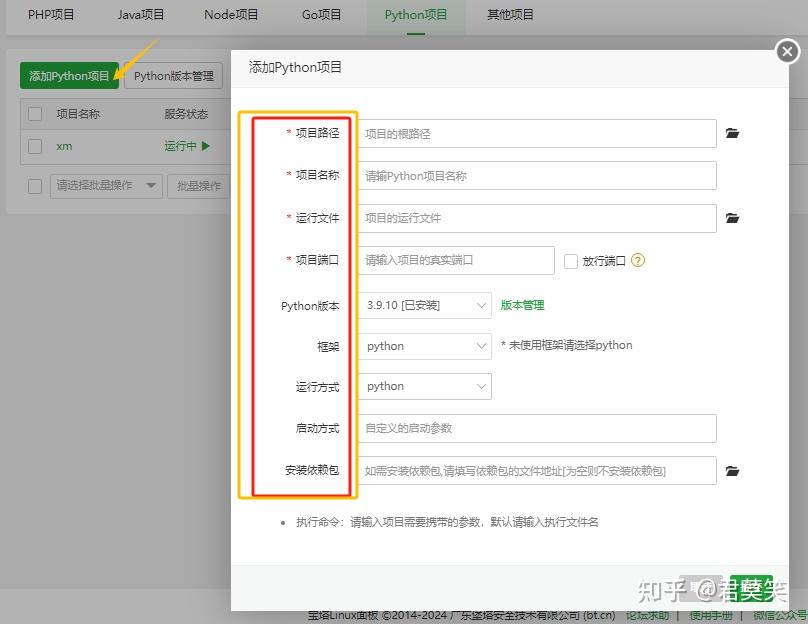808x624 pixels.
Task: Click the 运行文件 input field
Action: click(x=537, y=218)
